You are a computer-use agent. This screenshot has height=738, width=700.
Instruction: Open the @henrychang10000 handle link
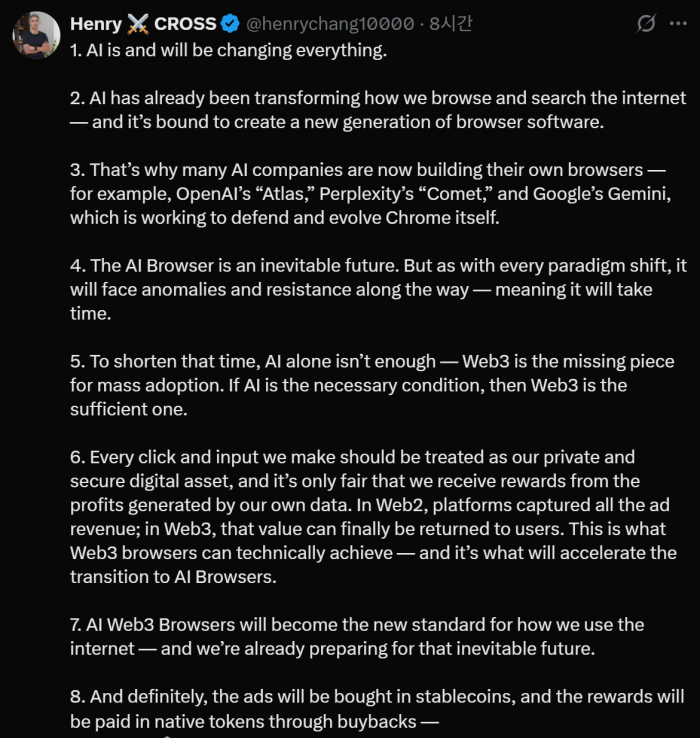[330, 23]
